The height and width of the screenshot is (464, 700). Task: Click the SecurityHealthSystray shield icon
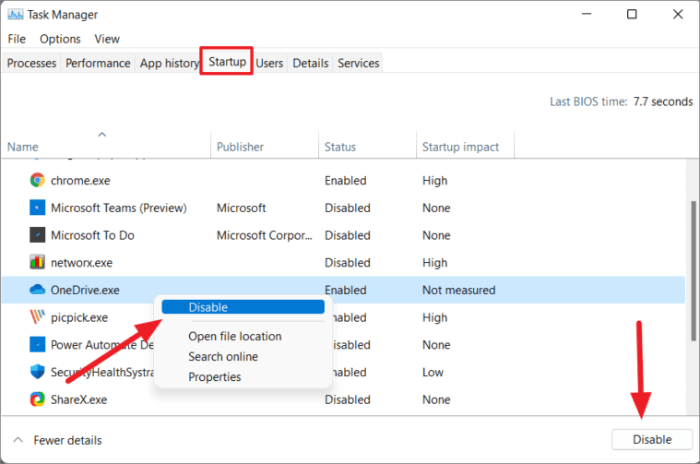38,372
